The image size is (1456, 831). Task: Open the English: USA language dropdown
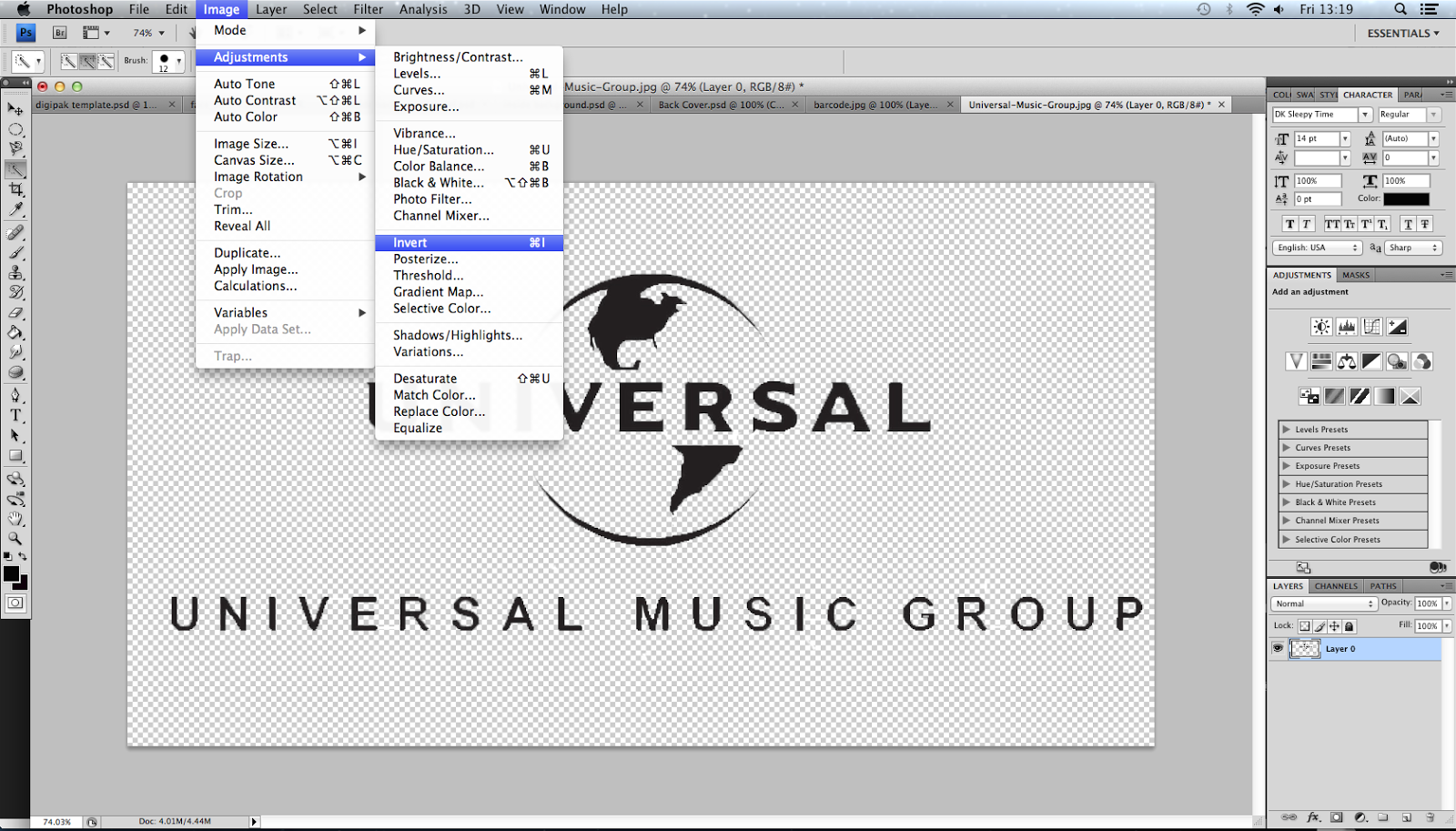click(1317, 248)
